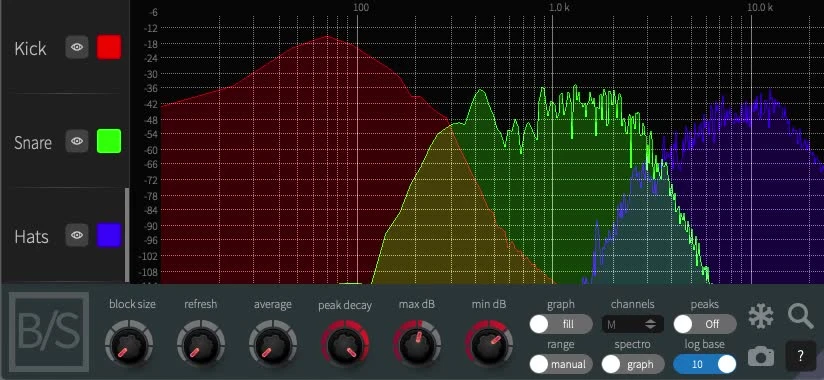Toggle the range manual switch
This screenshot has height=380, width=824.
(561, 364)
